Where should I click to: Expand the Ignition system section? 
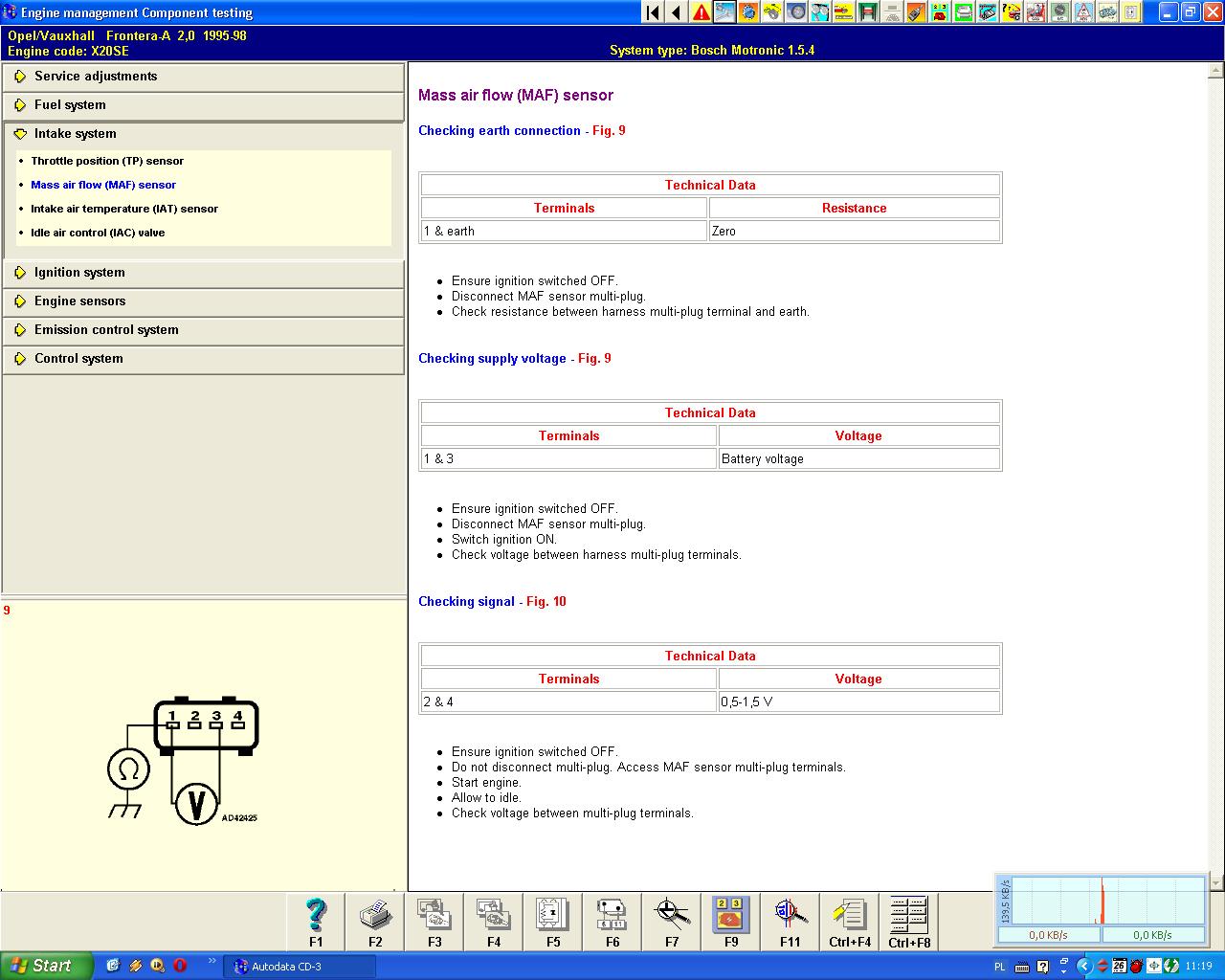click(x=79, y=273)
